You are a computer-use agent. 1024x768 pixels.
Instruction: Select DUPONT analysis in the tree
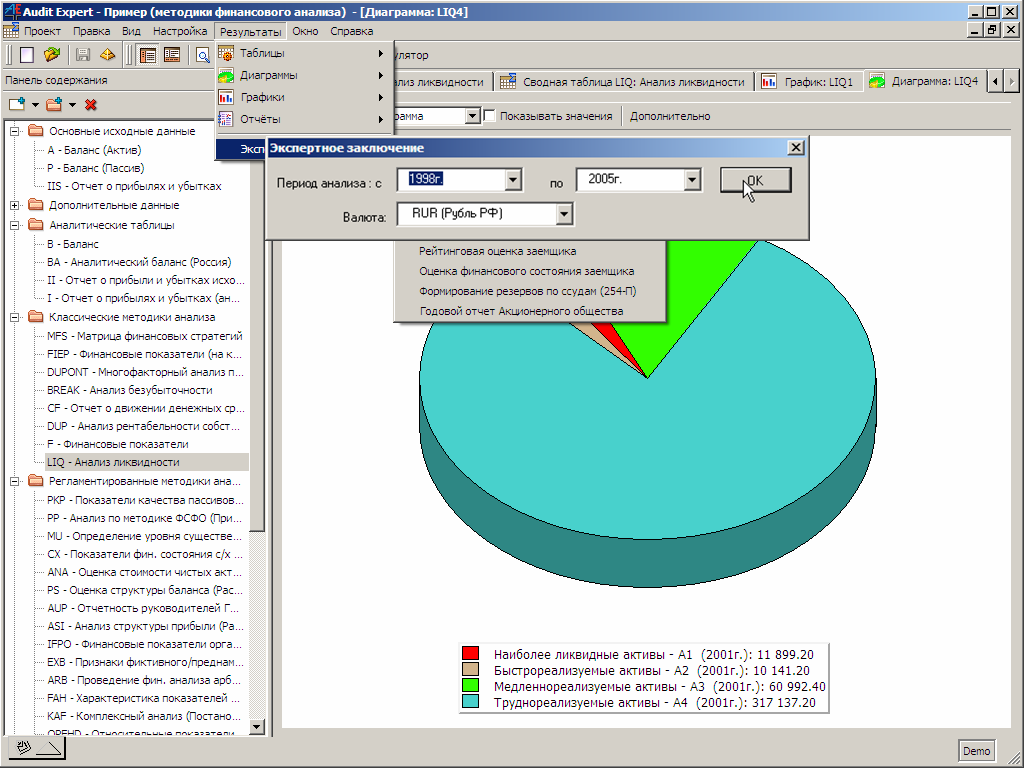coord(144,372)
